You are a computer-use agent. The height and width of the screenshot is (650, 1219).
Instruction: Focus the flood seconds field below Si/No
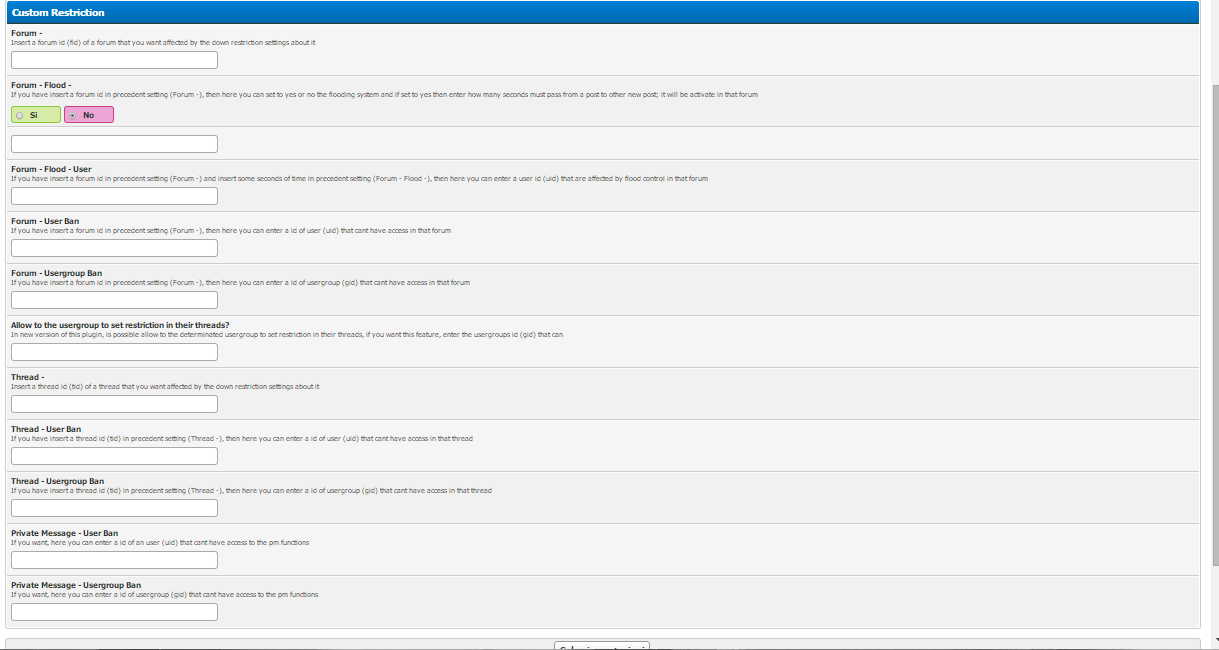(x=114, y=144)
